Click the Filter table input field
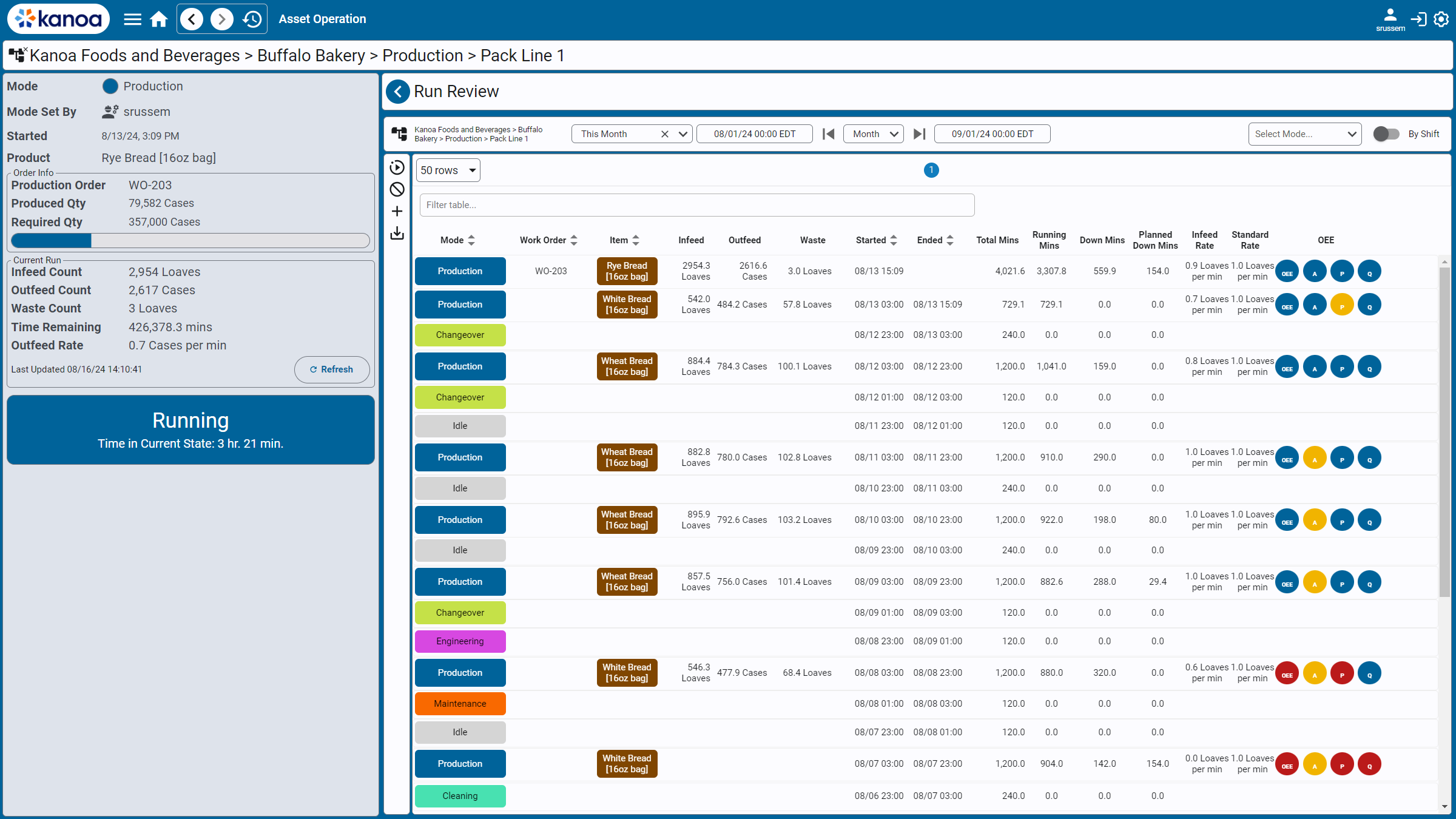 (x=696, y=205)
